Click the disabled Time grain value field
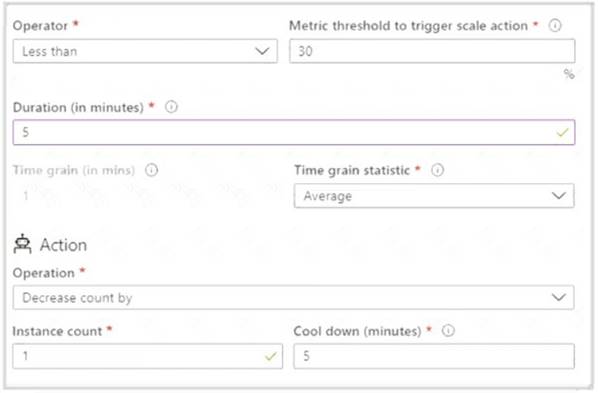The width and height of the screenshot is (598, 393). click(147, 196)
